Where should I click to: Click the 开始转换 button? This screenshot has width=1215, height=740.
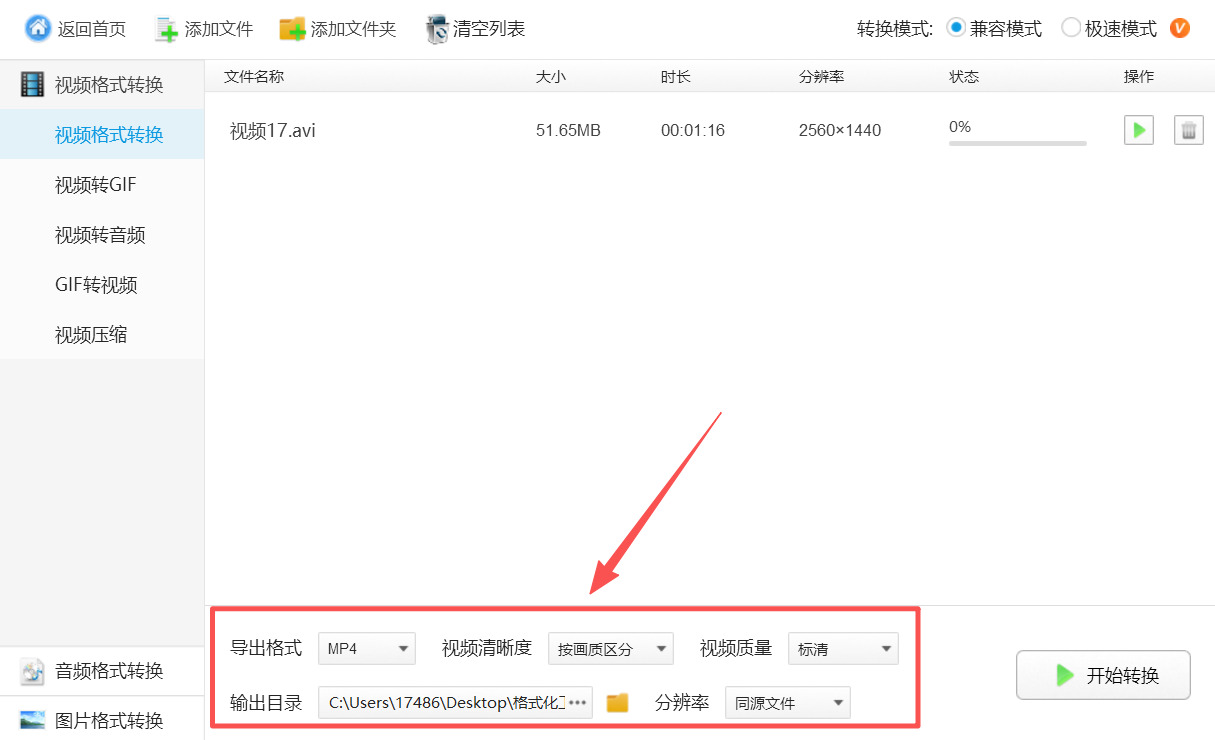pos(1103,675)
